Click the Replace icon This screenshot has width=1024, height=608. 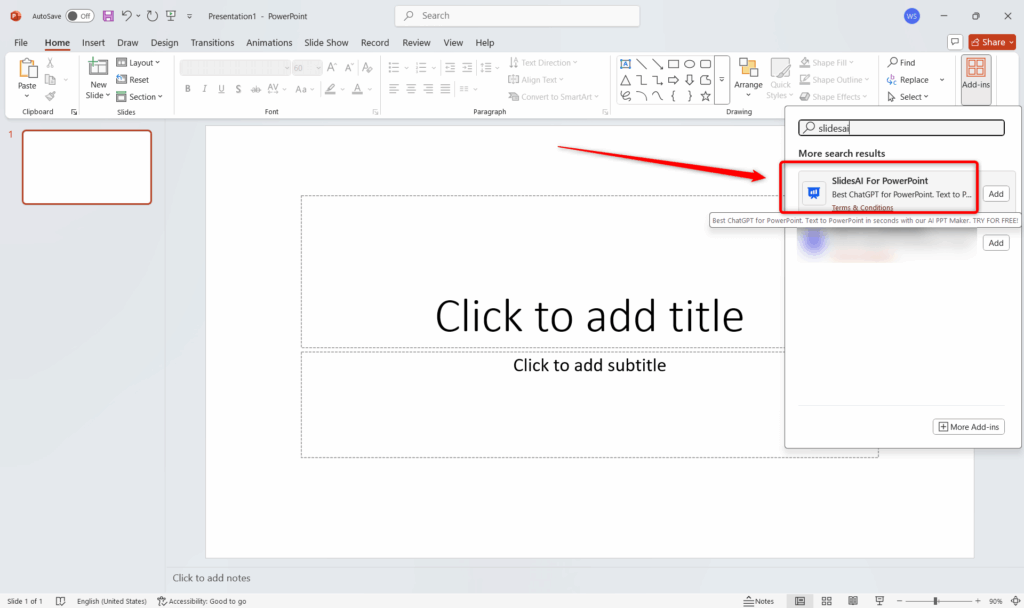pyautogui.click(x=906, y=79)
